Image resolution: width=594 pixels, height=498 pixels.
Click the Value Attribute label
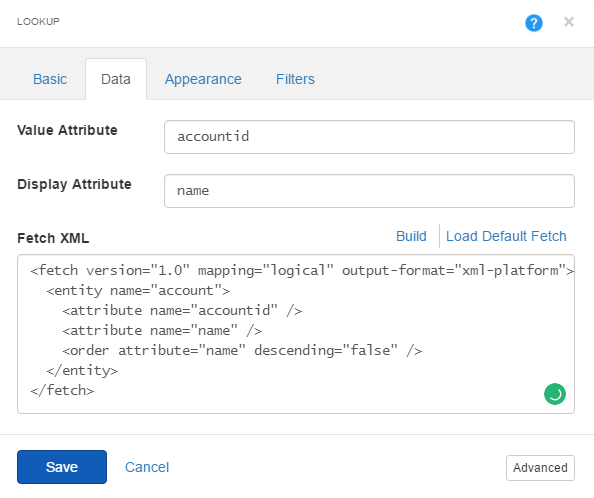(67, 130)
